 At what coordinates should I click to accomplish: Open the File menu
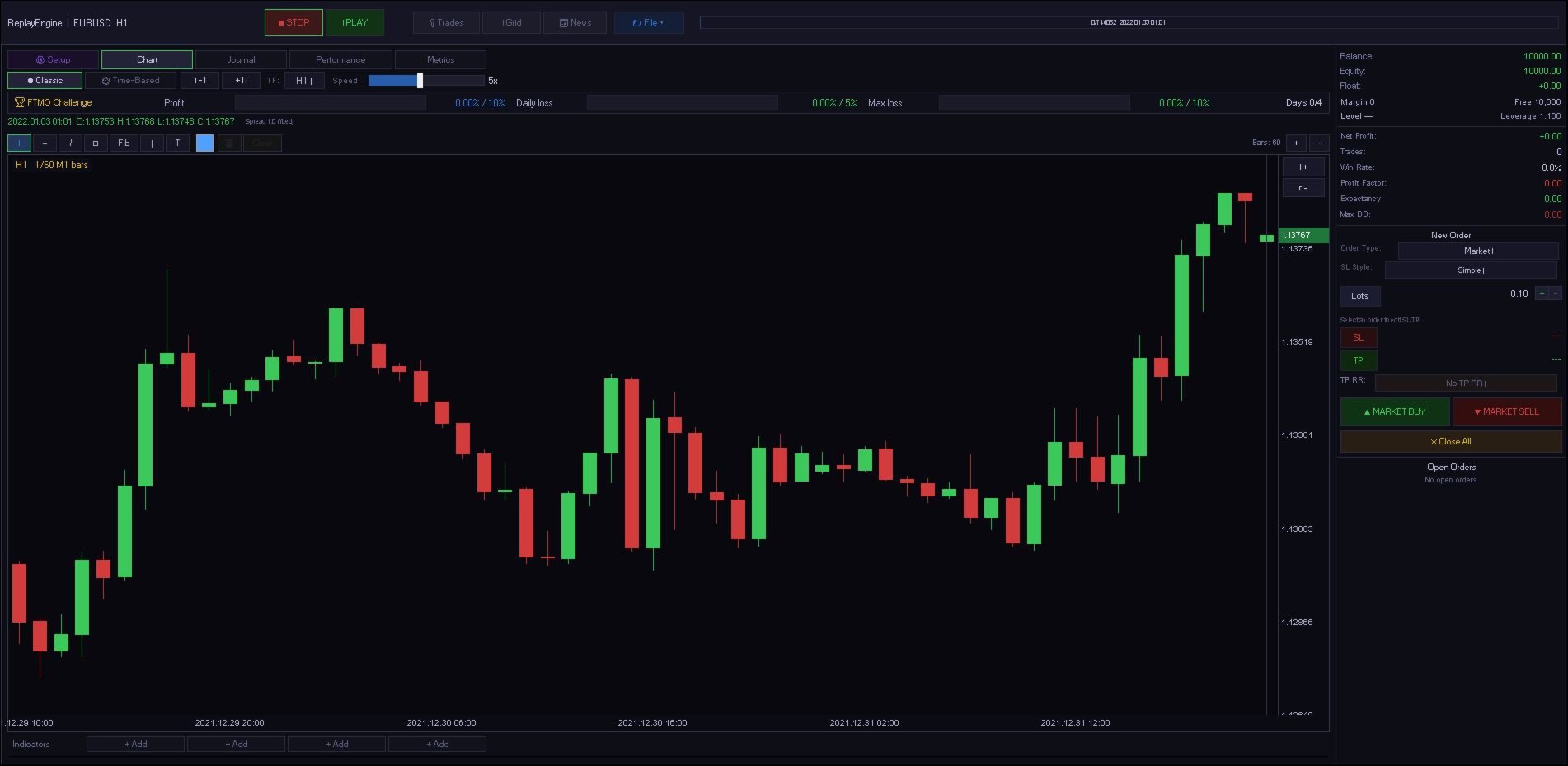tap(649, 23)
